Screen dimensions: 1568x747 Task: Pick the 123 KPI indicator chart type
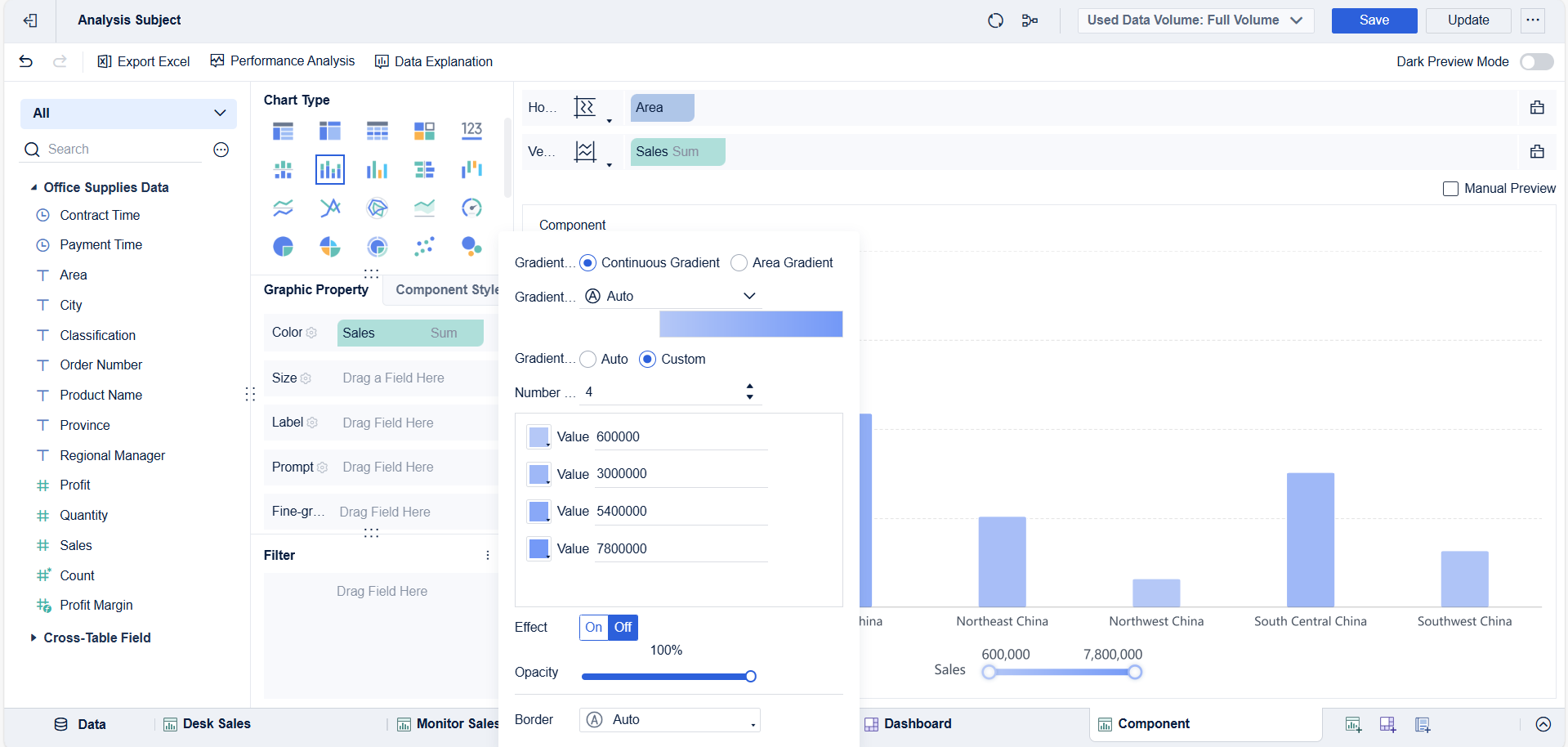coord(471,131)
